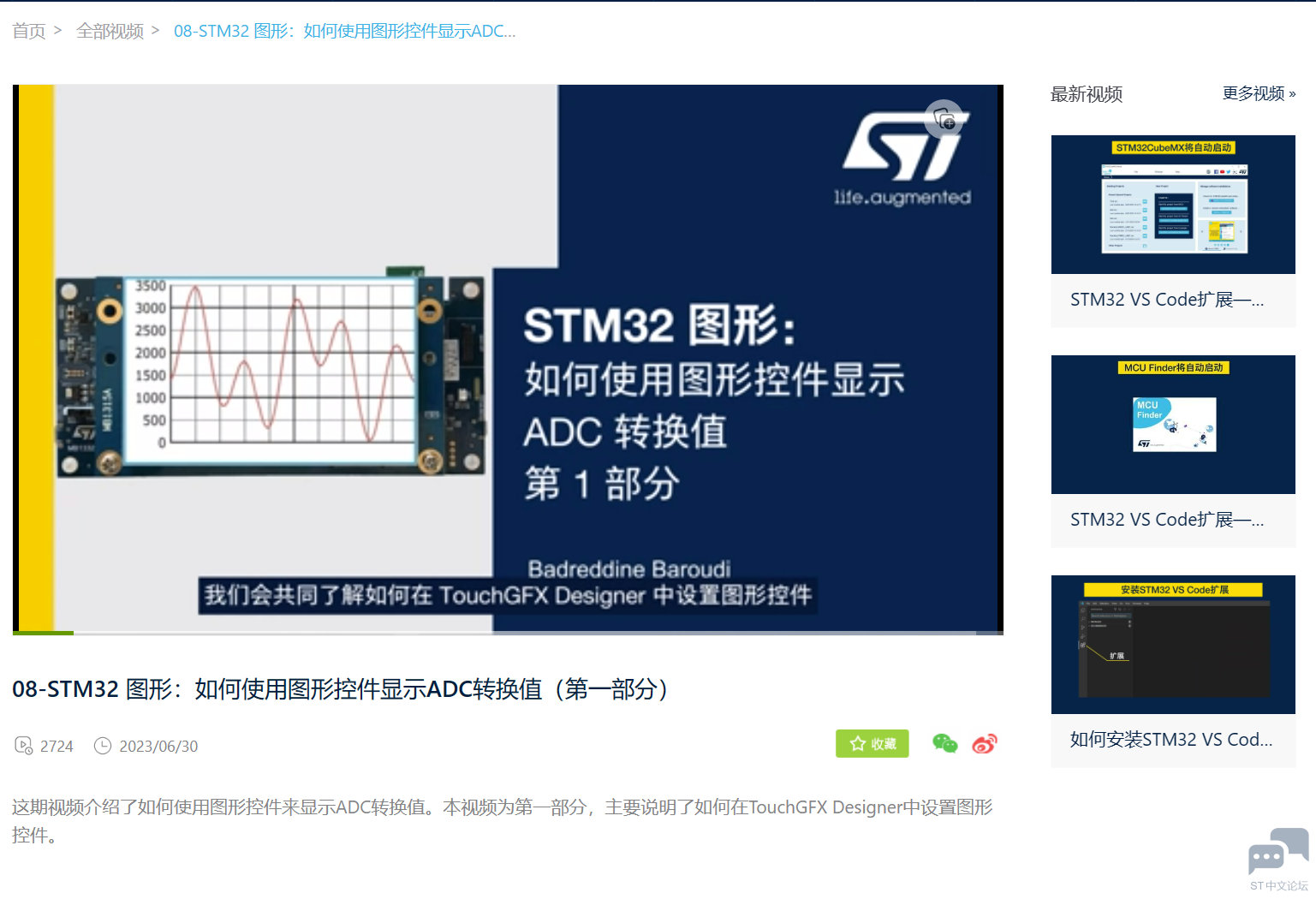Click the view count 2724
1316x899 pixels.
coord(57,747)
